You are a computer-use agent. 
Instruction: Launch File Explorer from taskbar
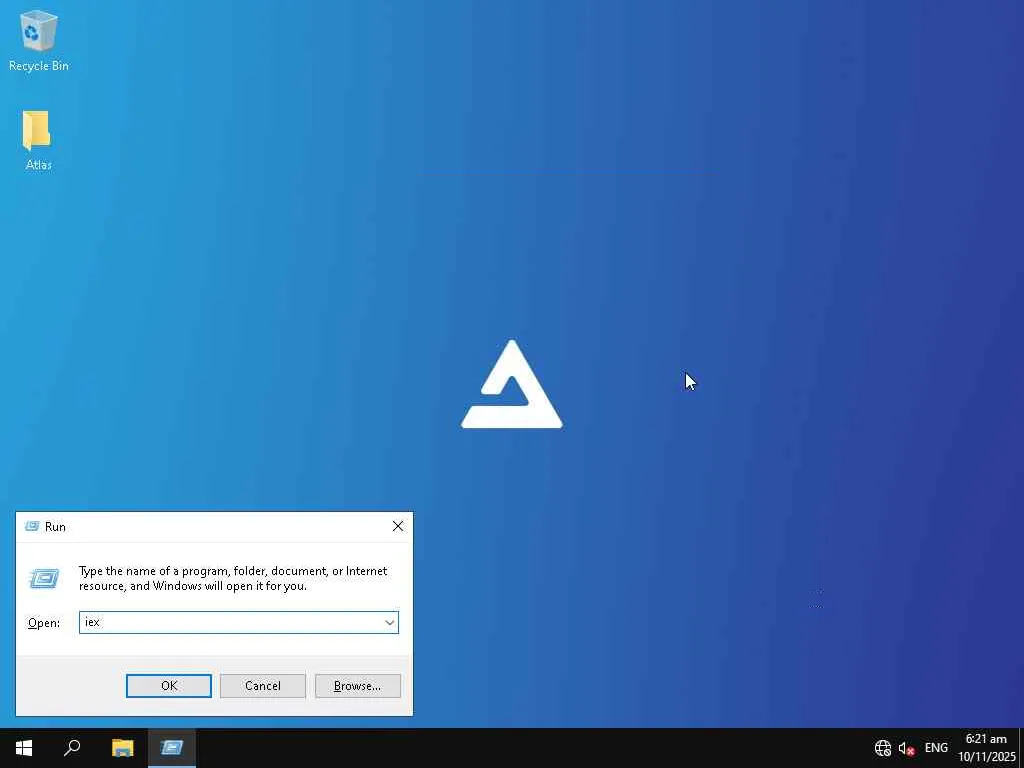coord(122,748)
